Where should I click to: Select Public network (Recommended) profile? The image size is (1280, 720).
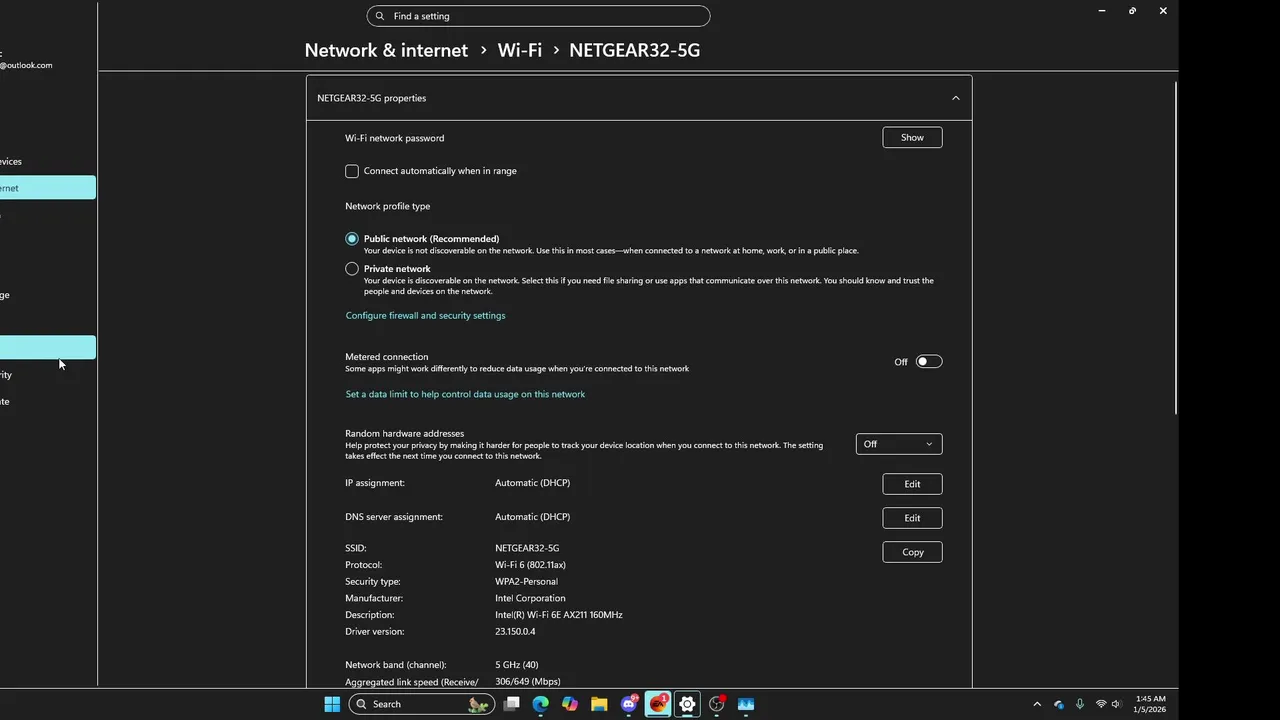(x=352, y=239)
